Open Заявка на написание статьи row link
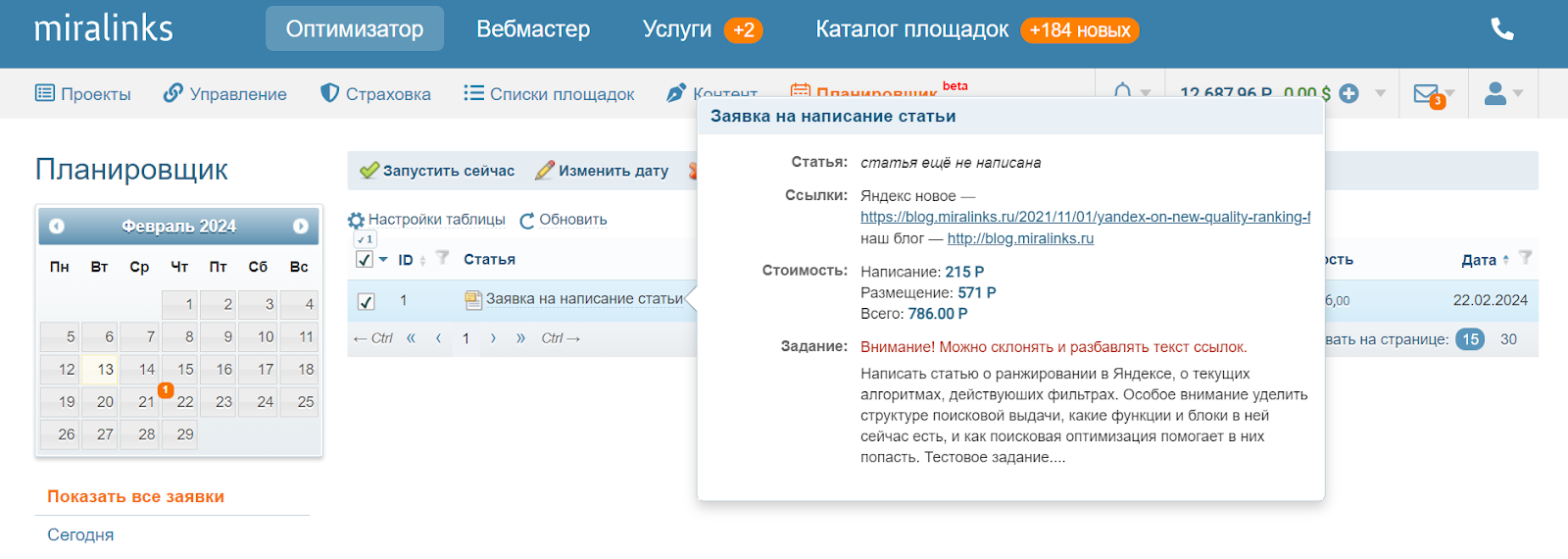 point(585,299)
